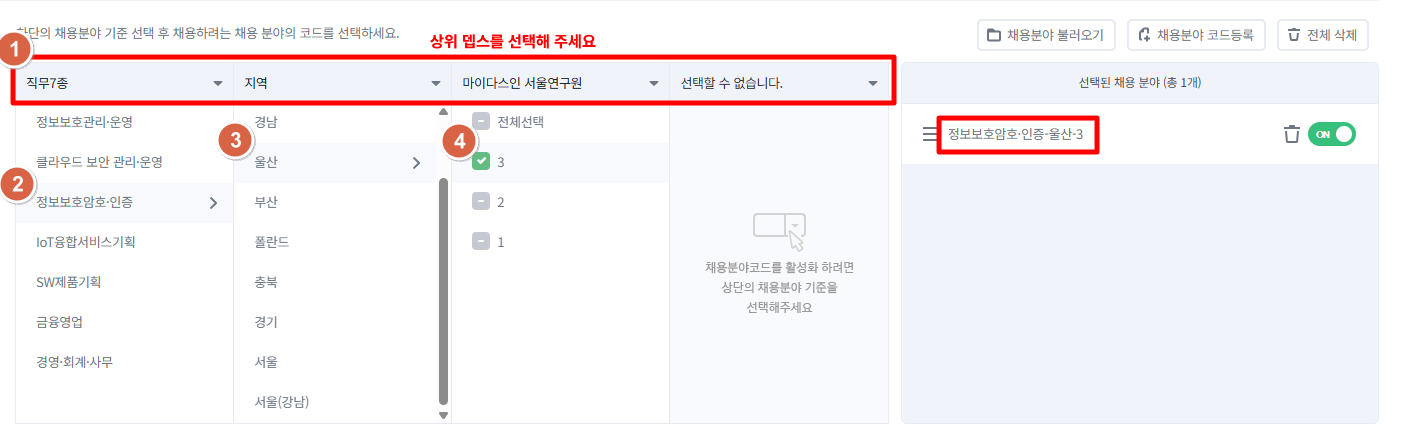The image size is (1401, 443).
Task: Click the region list vertical scrollbar
Action: (x=443, y=290)
